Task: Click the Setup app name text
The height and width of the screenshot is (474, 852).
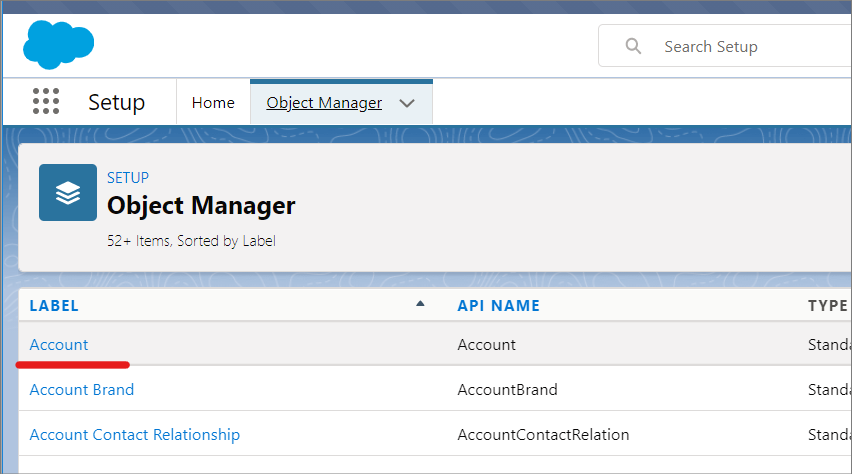Action: click(117, 102)
